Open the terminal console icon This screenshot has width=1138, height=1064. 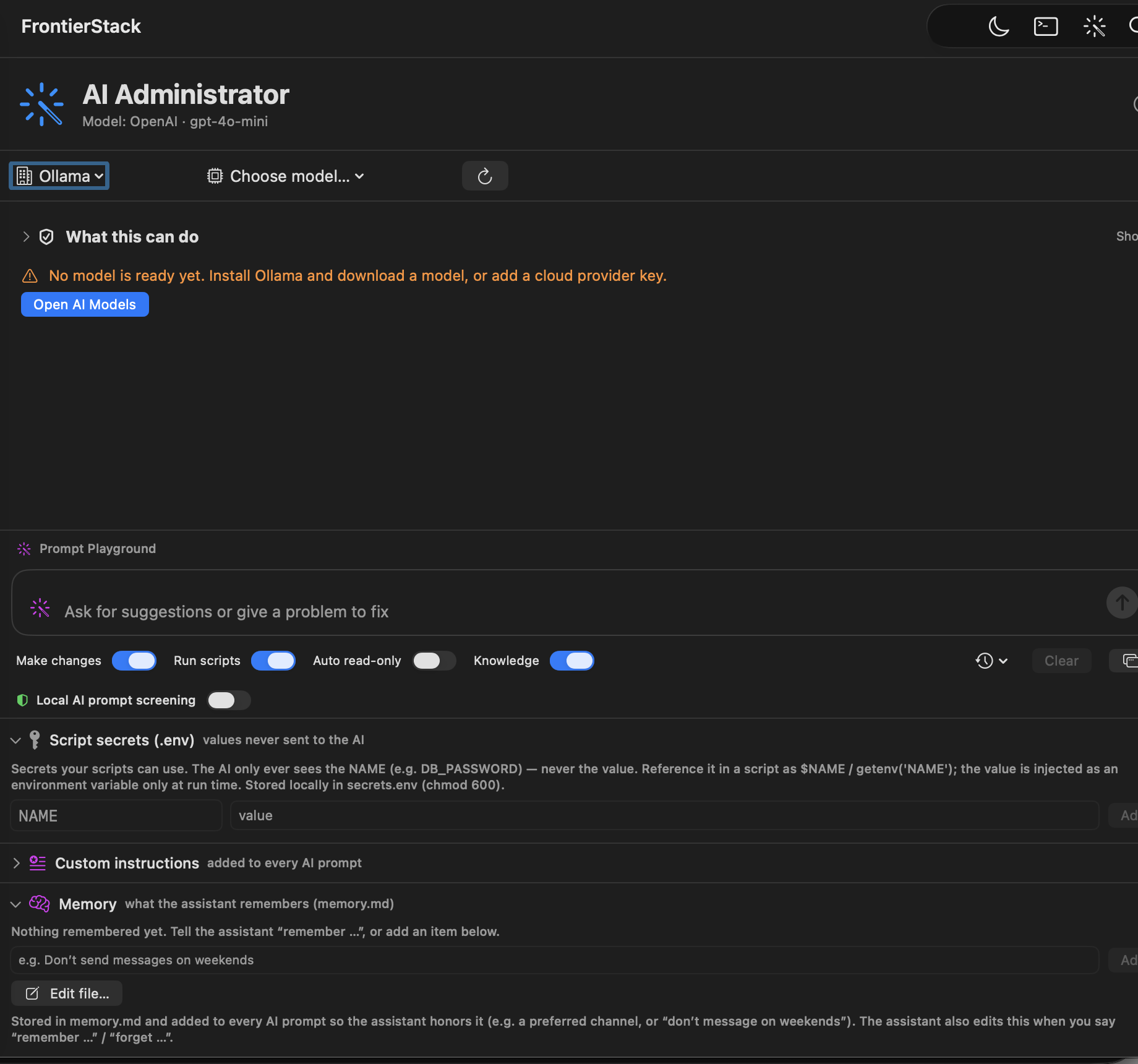coord(1046,27)
